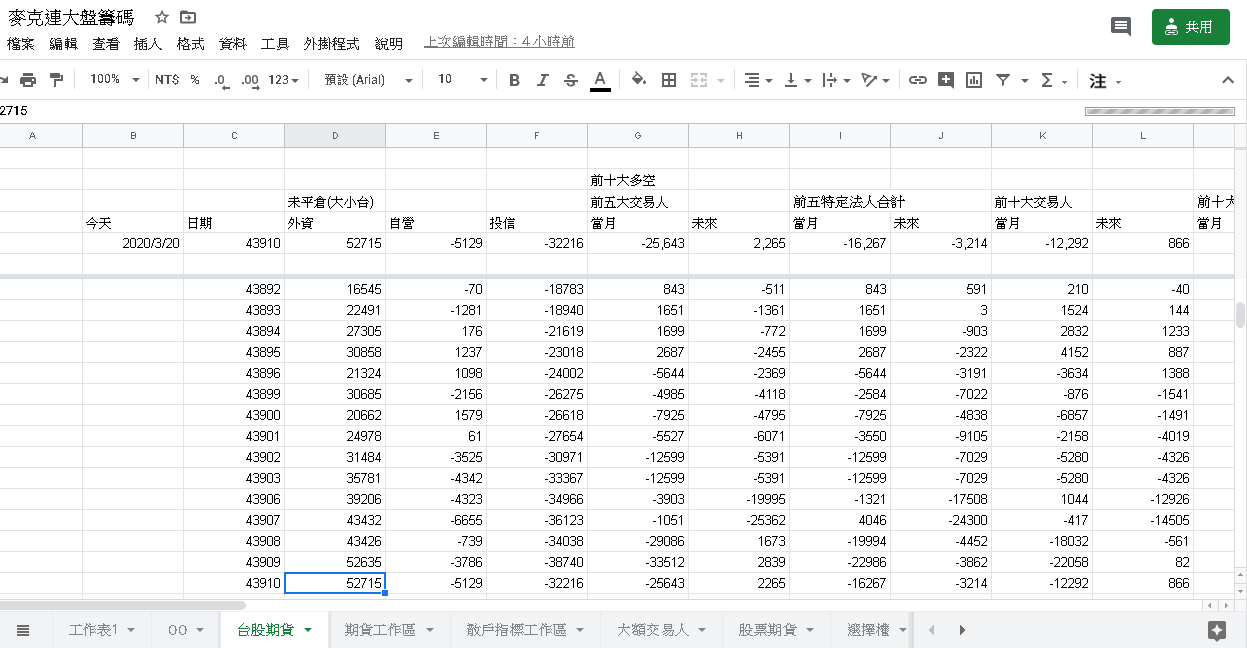The width and height of the screenshot is (1247, 648).
Task: Click the print icon
Action: [x=28, y=80]
